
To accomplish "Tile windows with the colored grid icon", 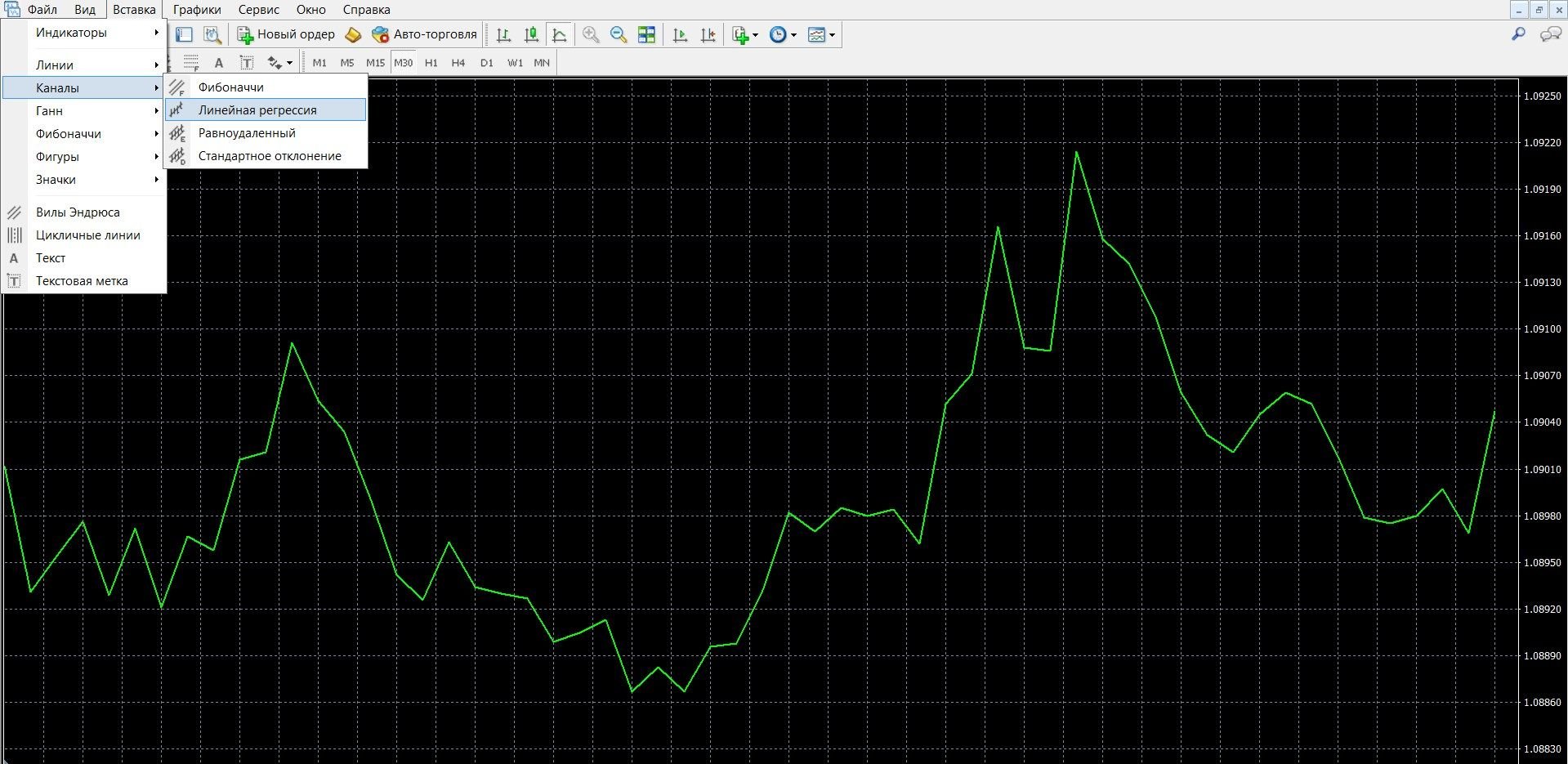I will 646,34.
